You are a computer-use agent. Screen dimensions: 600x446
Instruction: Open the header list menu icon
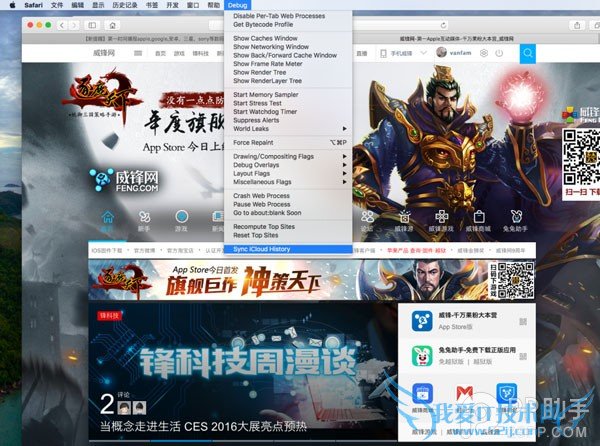(138, 53)
